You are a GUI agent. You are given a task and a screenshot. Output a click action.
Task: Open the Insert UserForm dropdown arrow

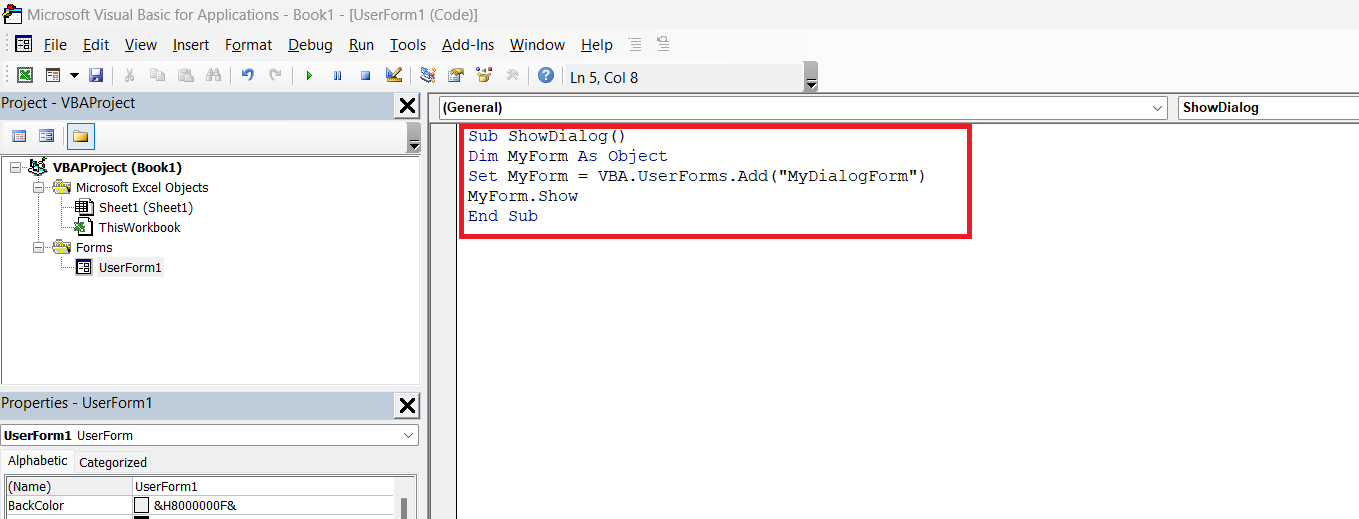[74, 75]
